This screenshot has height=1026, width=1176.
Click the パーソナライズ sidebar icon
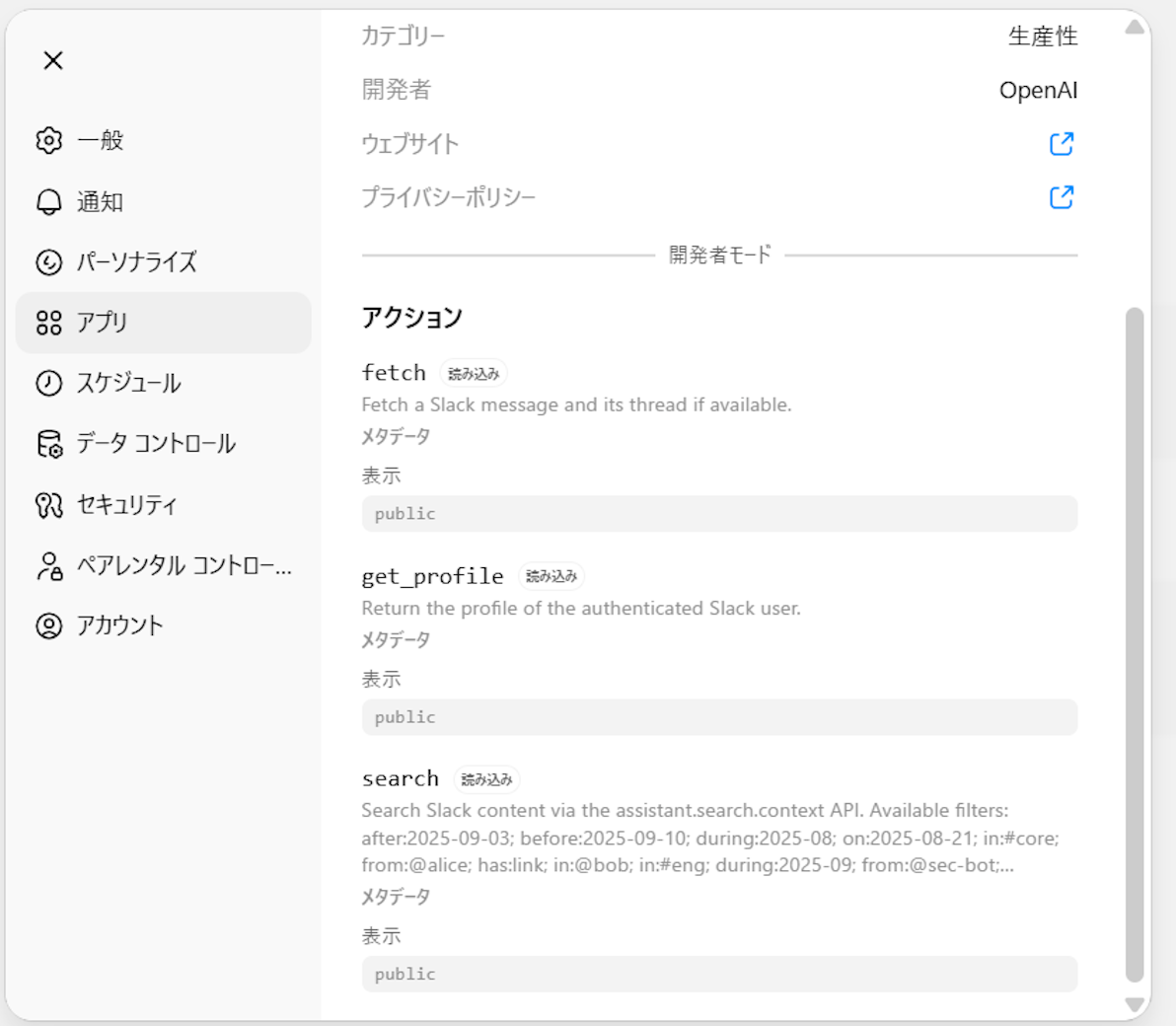point(48,262)
